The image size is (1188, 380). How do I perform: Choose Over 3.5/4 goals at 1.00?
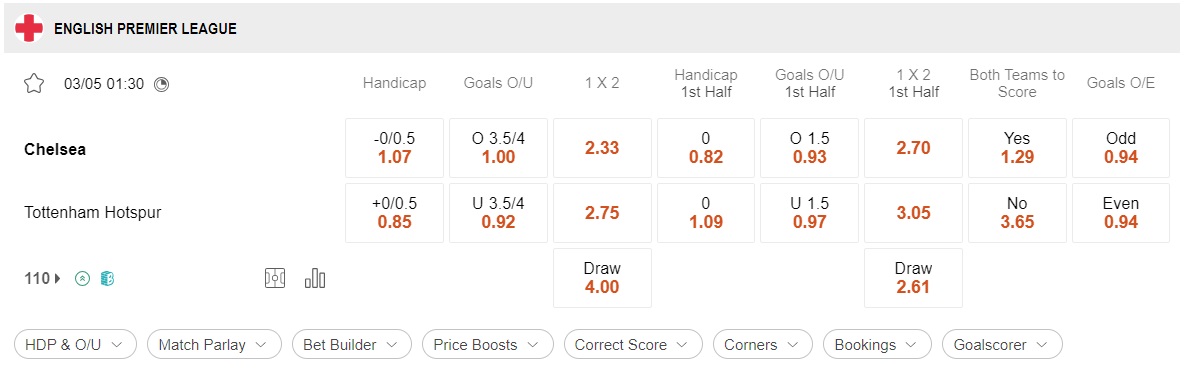[x=499, y=148]
